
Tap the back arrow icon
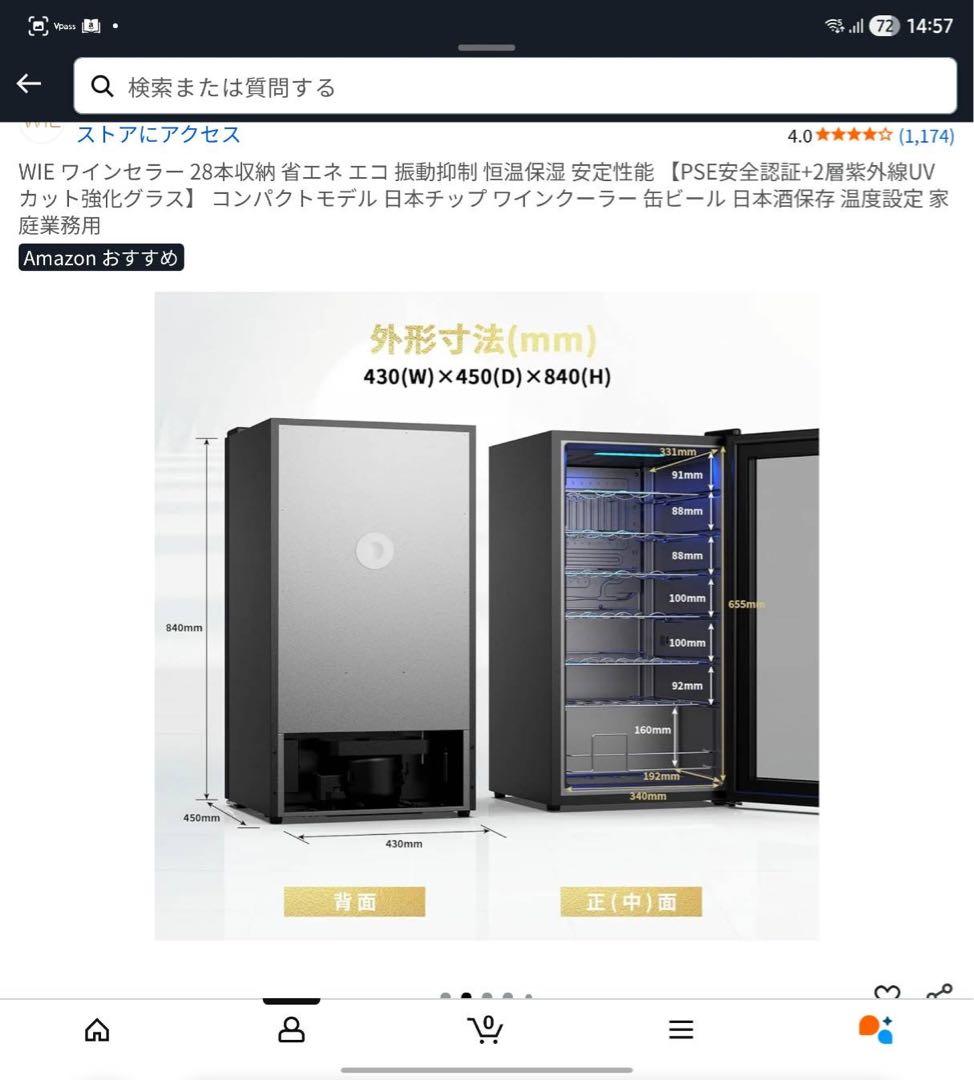coord(29,84)
